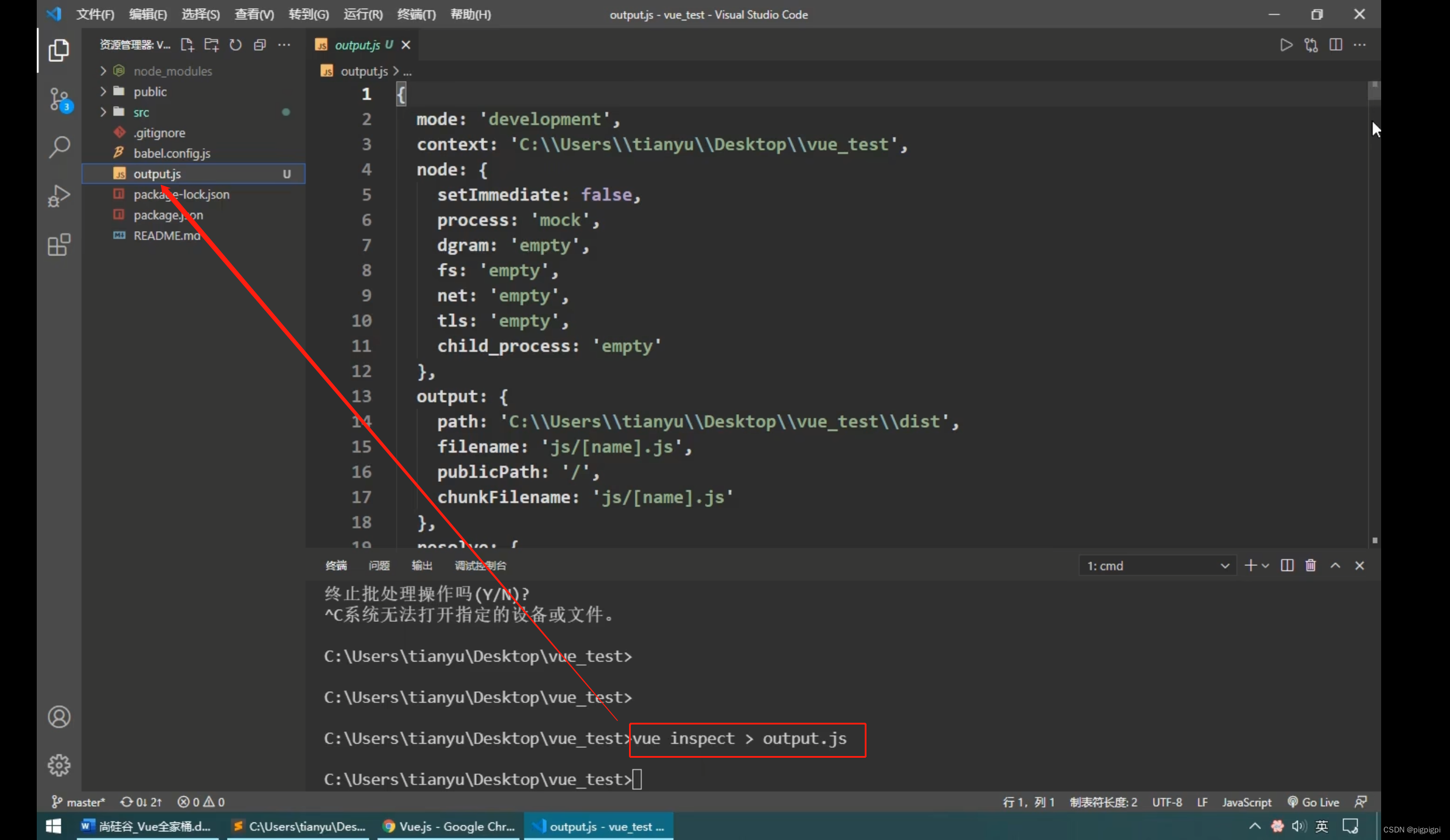Split the terminal panel
The image size is (1450, 840).
tap(1287, 565)
